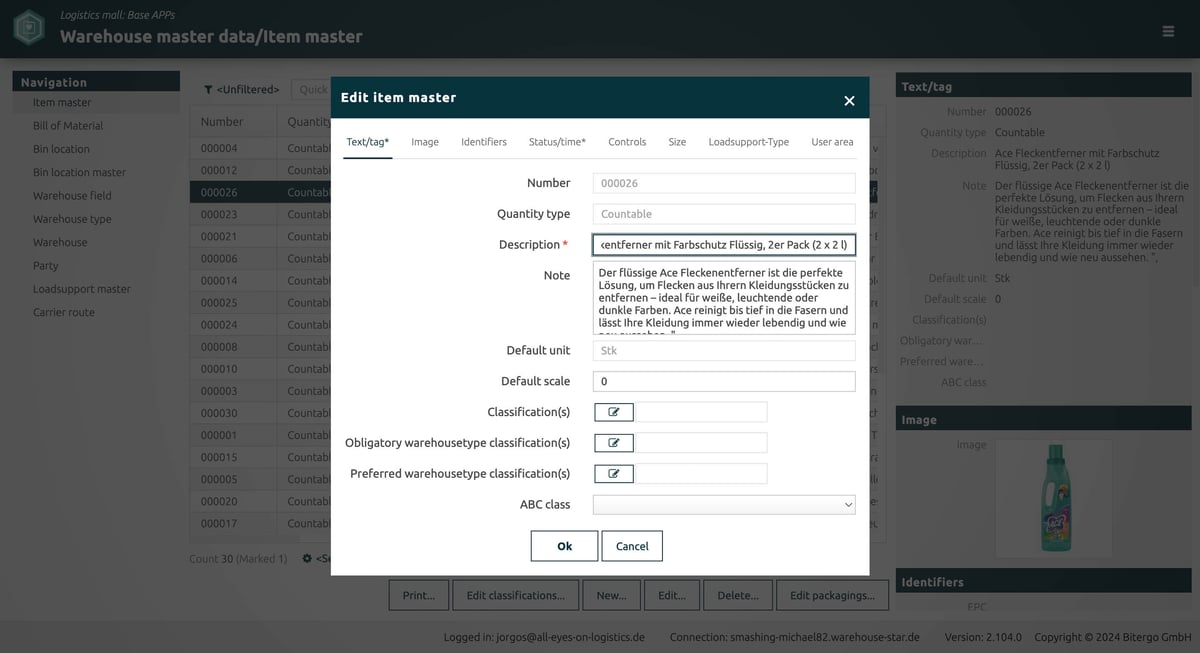Select table row 000023
This screenshot has height=653, width=1200.
click(260, 214)
